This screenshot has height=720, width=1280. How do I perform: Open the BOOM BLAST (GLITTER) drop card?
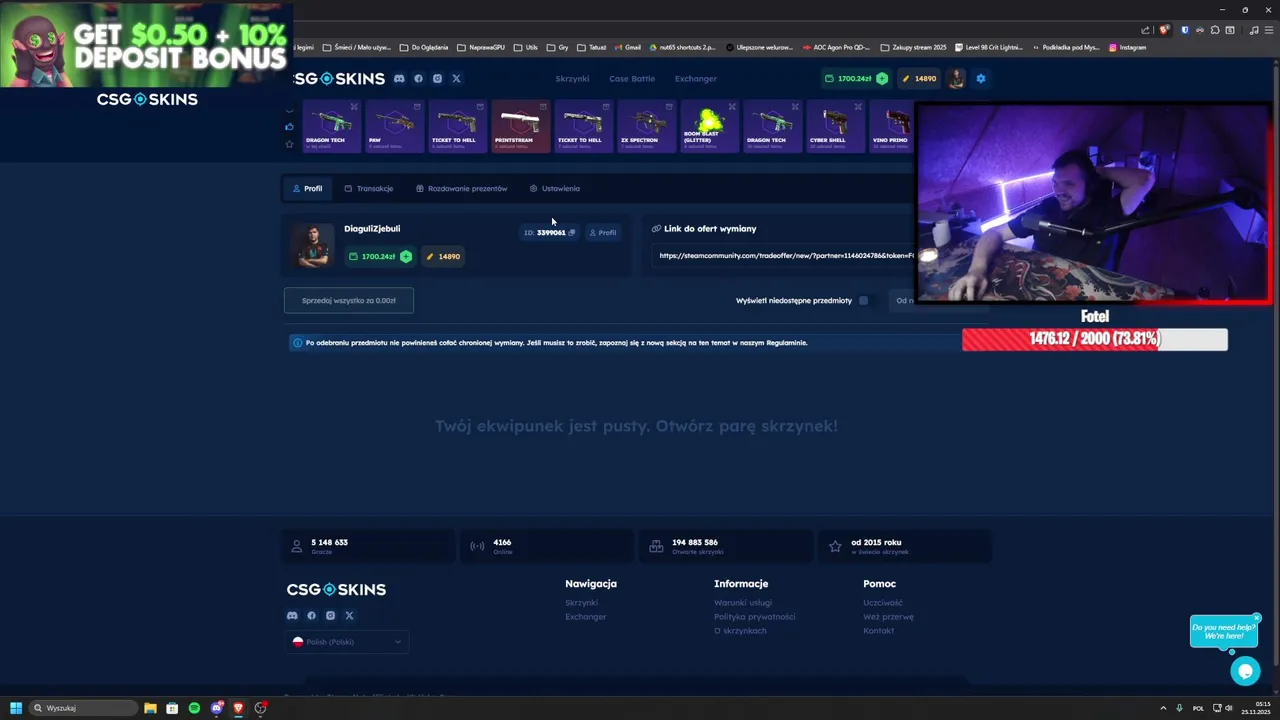[x=709, y=126]
